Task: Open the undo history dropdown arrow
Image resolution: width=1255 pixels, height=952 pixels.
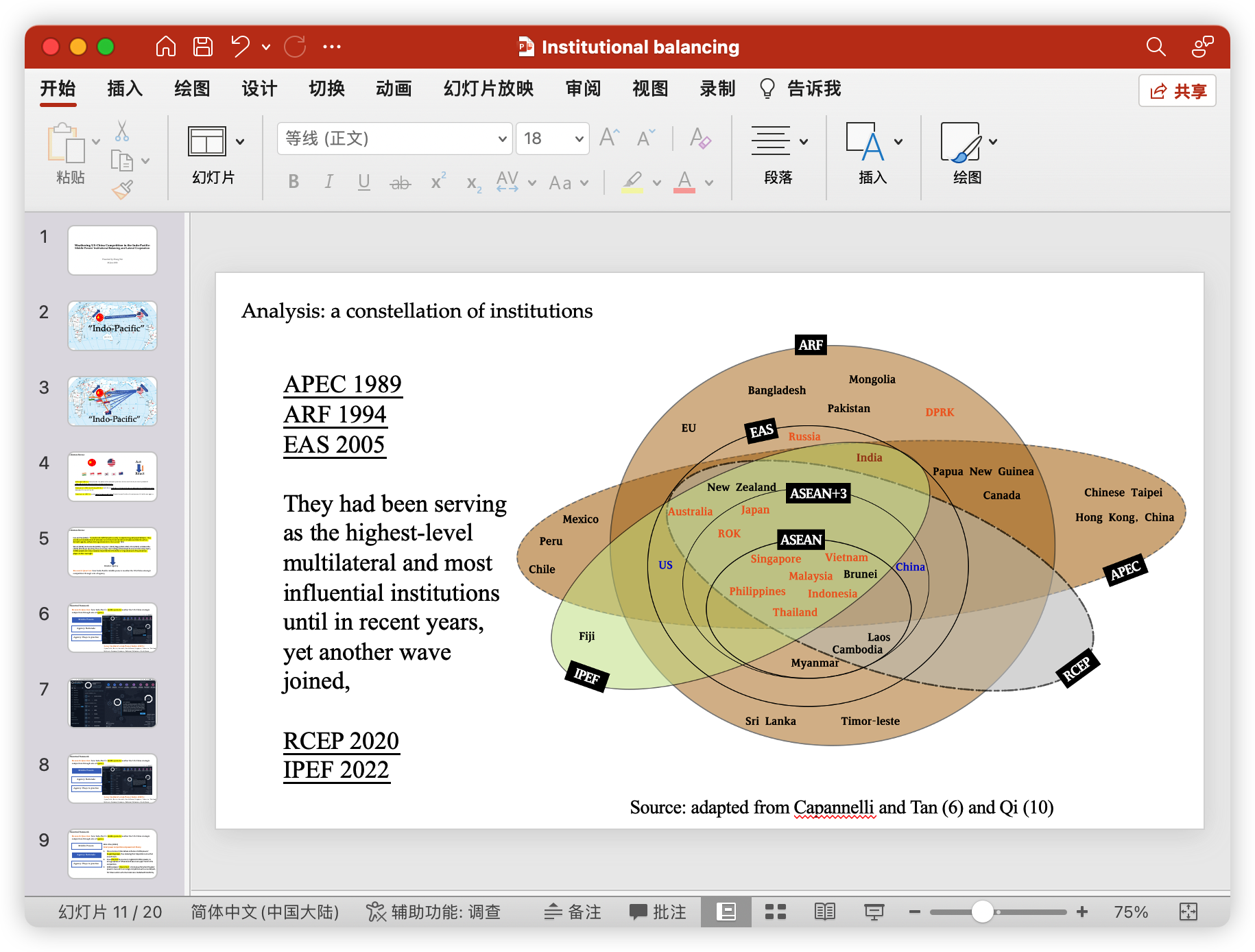Action: coord(266,47)
